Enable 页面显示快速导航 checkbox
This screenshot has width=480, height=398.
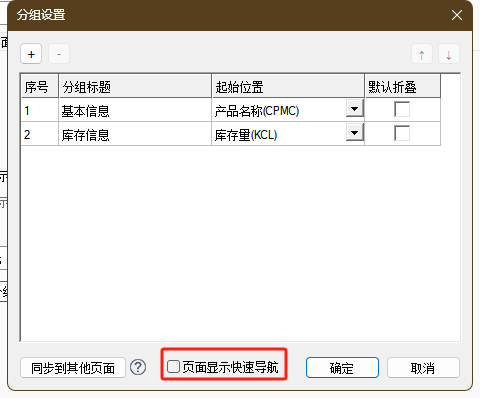(x=173, y=367)
